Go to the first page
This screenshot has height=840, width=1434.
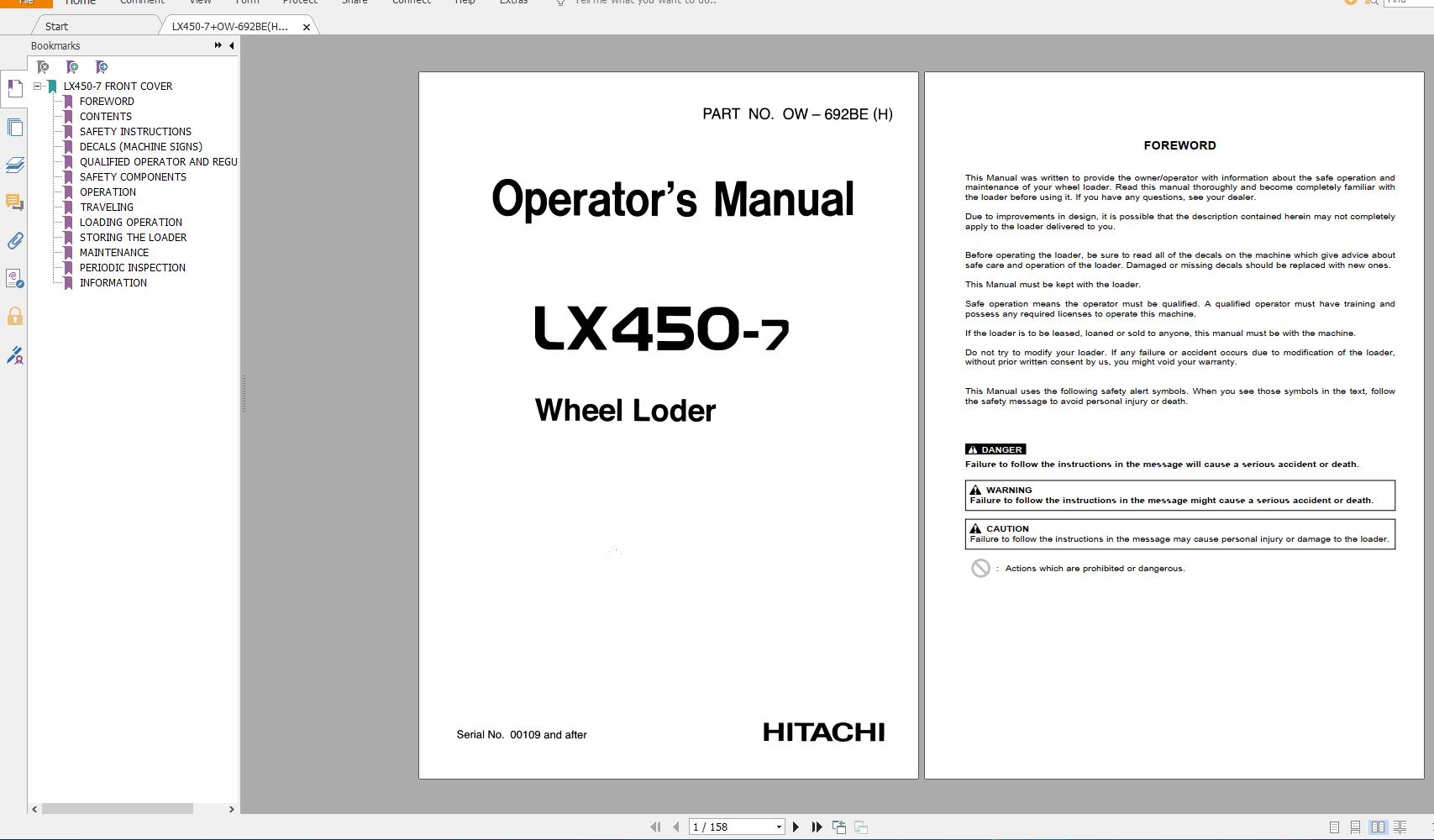click(x=655, y=827)
